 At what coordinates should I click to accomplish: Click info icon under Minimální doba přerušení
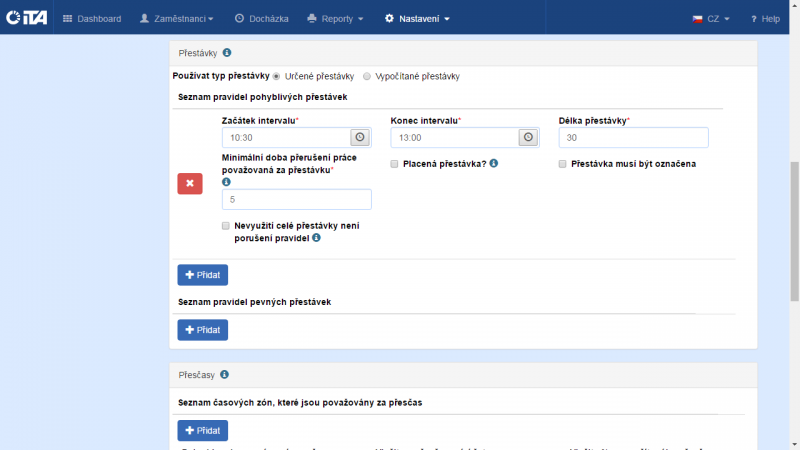[226, 183]
